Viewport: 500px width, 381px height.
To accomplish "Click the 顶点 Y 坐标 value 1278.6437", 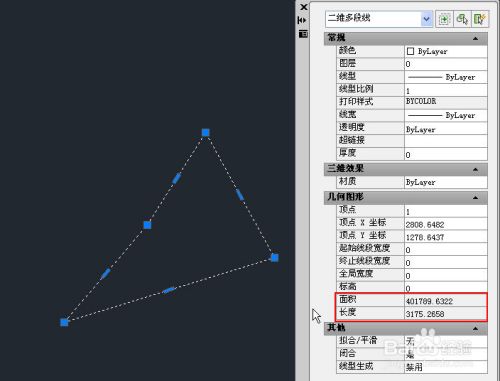I will pos(446,237).
